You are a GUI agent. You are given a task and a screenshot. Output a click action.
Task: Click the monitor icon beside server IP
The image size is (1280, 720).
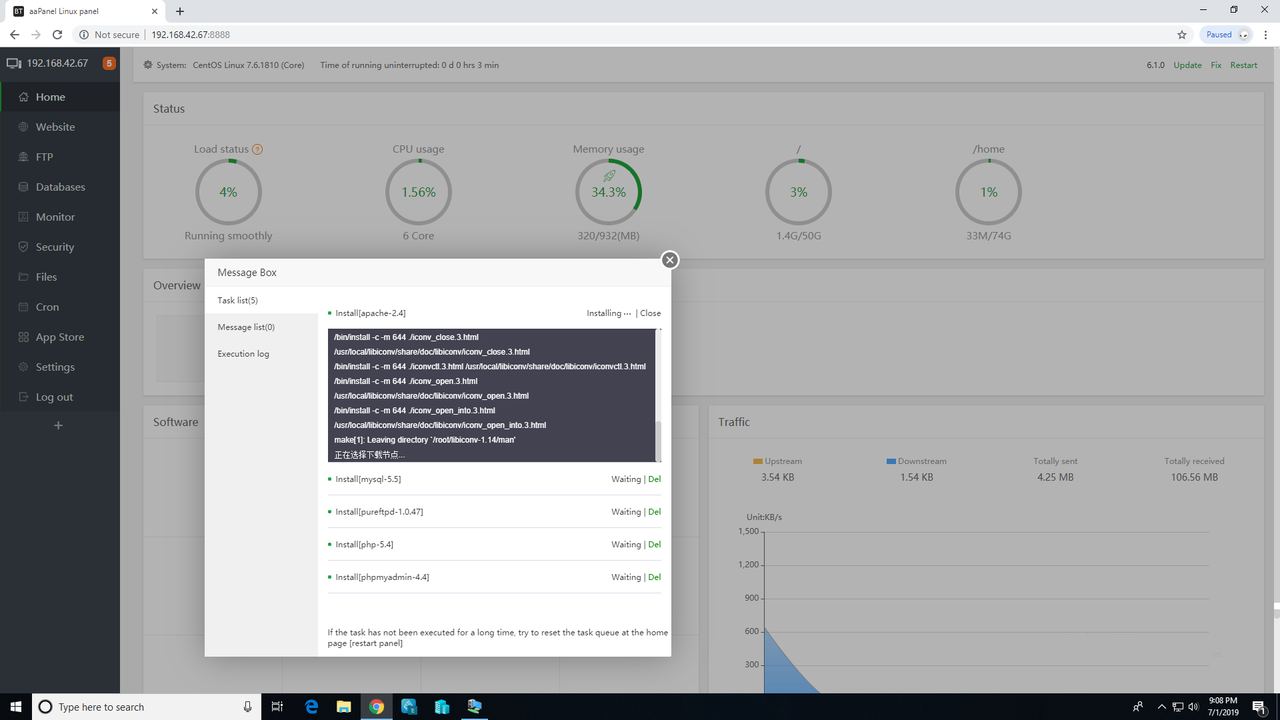pyautogui.click(x=14, y=63)
